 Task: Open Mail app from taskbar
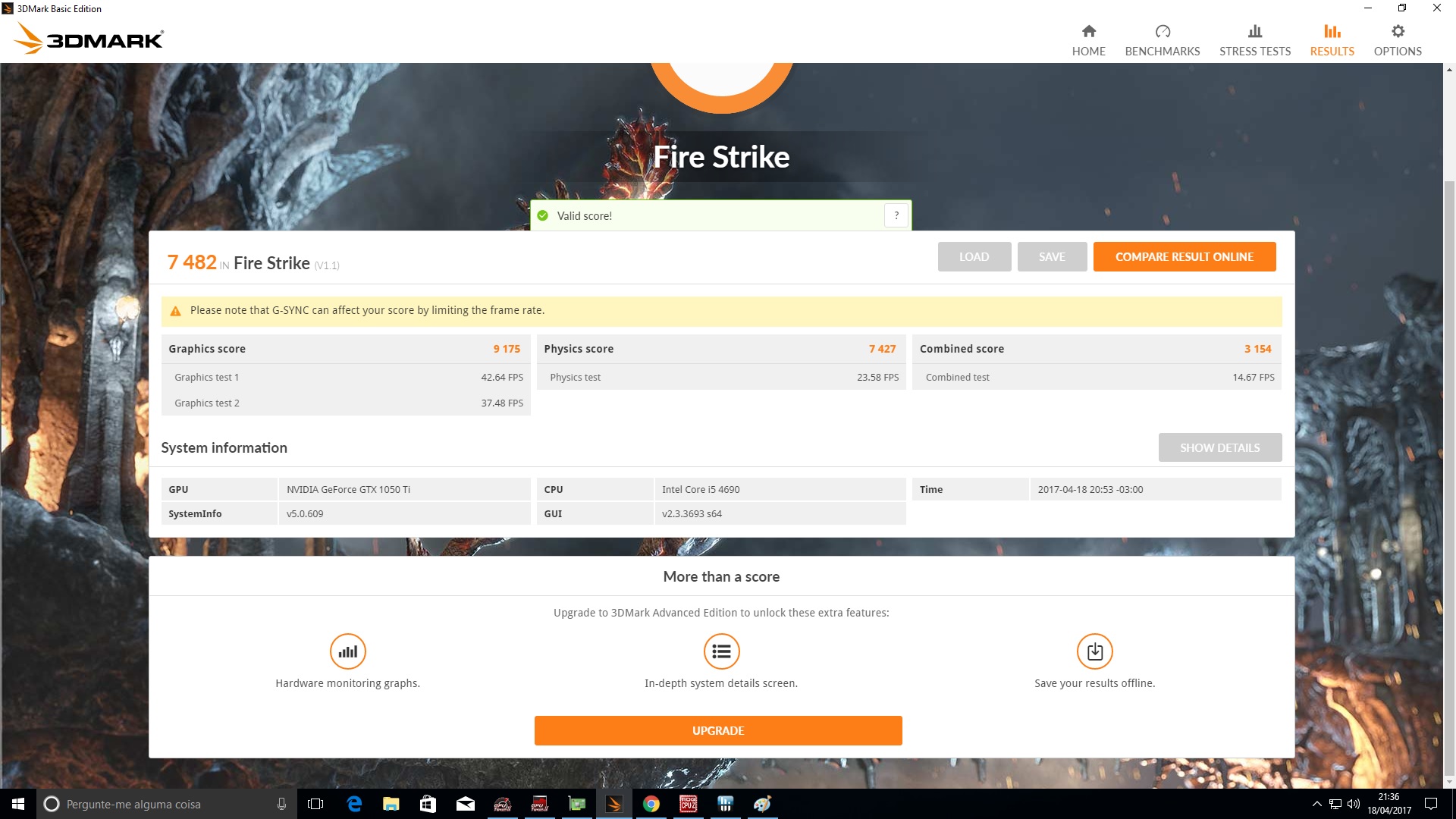click(466, 804)
